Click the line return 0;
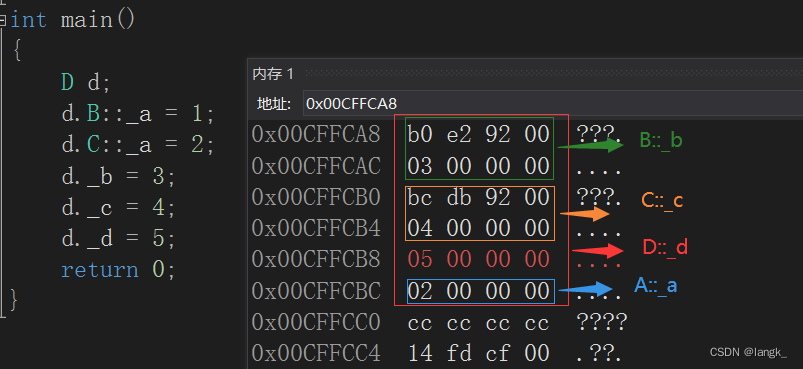 coord(118,270)
